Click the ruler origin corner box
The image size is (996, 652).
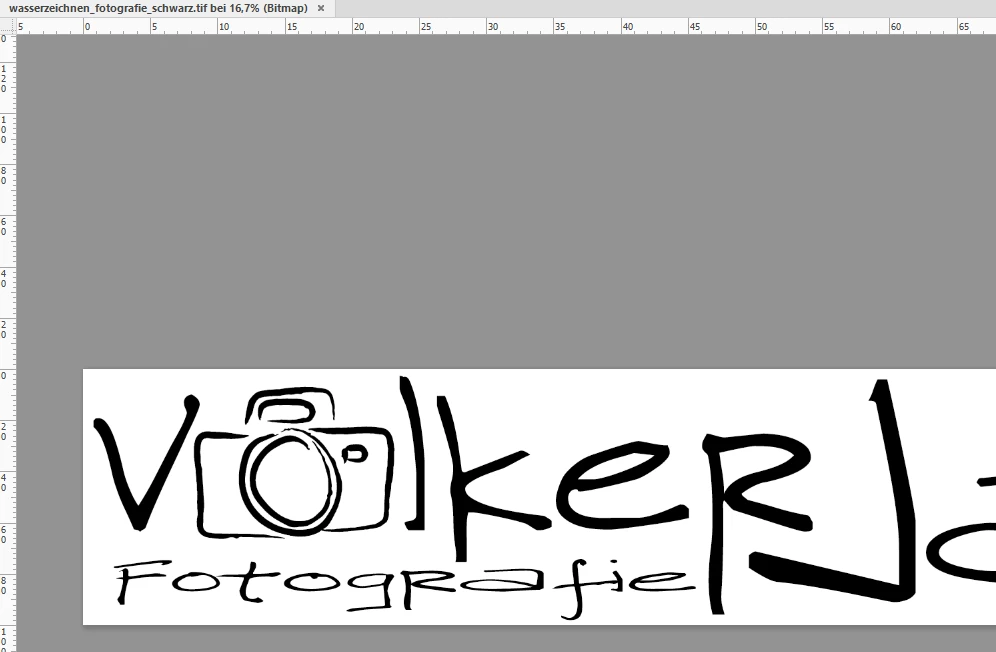pos(8,26)
